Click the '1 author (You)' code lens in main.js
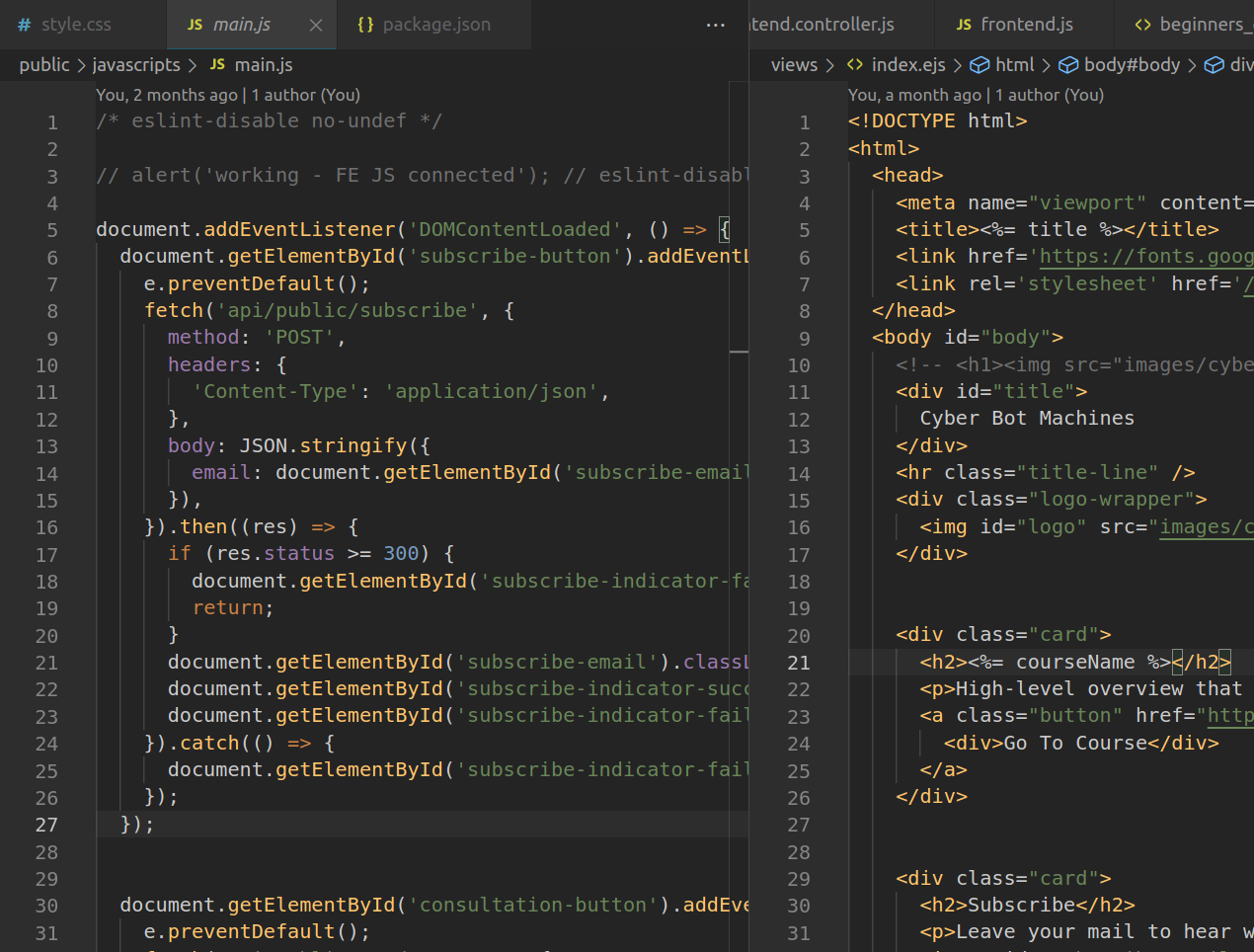 click(x=305, y=95)
